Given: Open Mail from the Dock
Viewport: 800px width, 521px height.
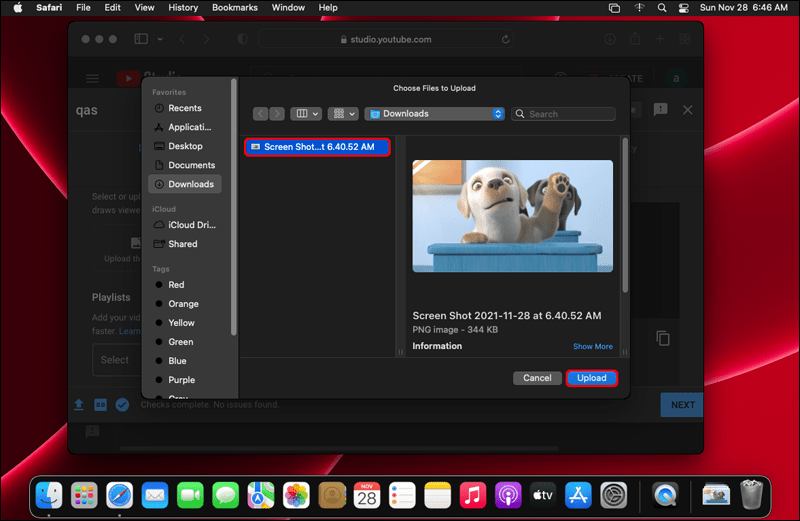Looking at the screenshot, I should pyautogui.click(x=155, y=495).
